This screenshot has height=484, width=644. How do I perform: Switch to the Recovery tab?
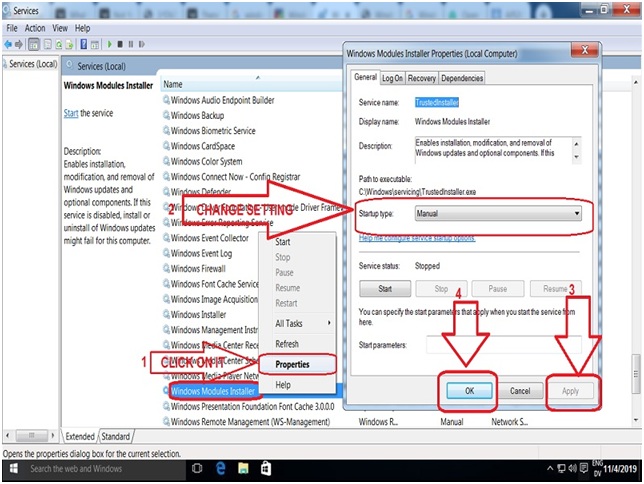click(x=422, y=78)
